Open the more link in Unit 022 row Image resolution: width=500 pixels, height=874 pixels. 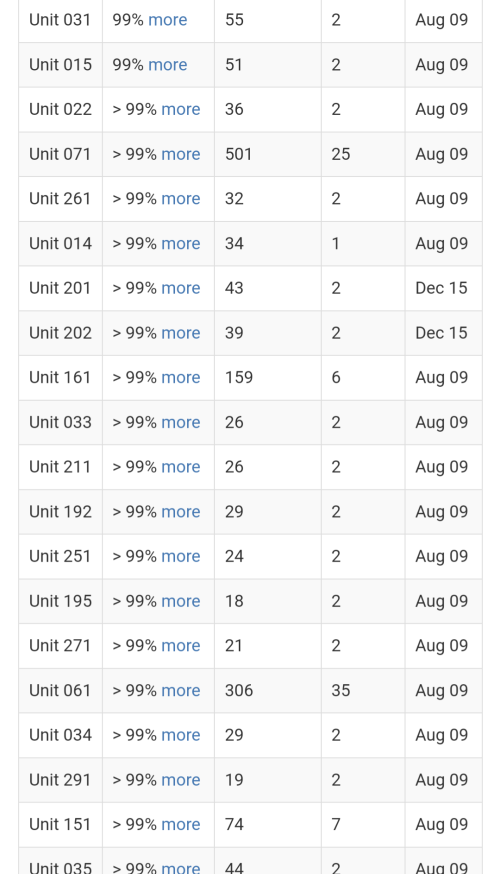pyautogui.click(x=181, y=109)
